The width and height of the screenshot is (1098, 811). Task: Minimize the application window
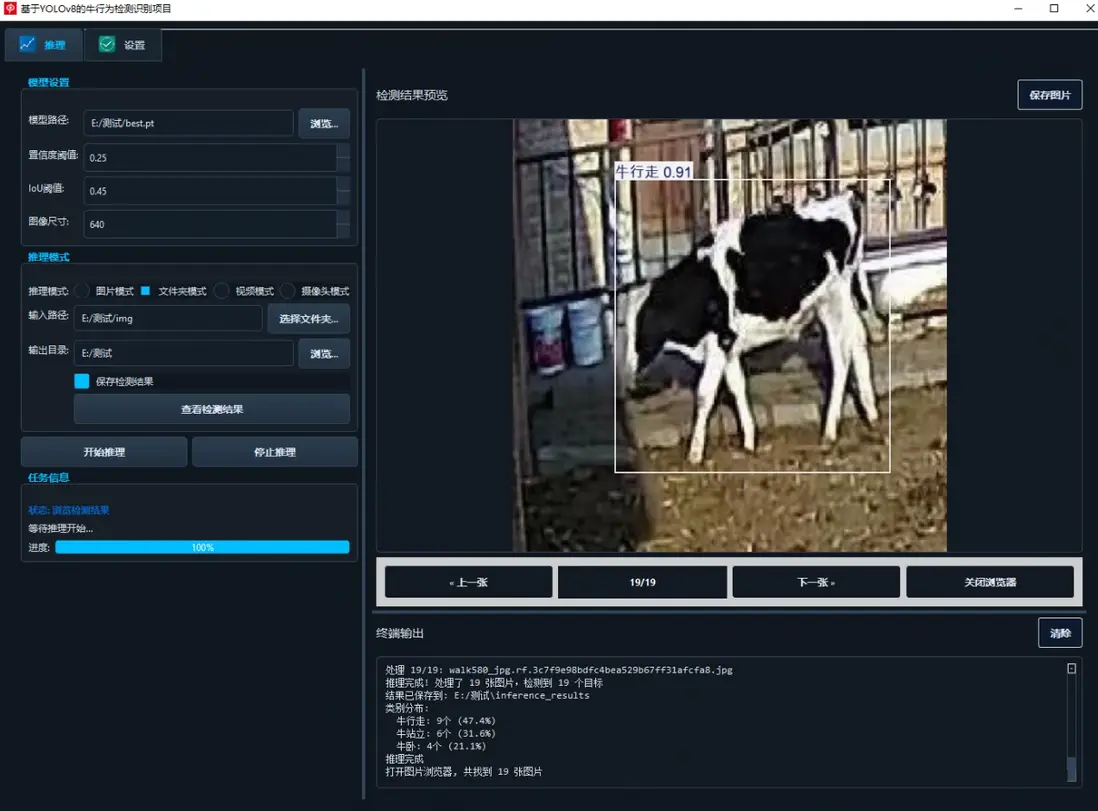coord(1018,8)
